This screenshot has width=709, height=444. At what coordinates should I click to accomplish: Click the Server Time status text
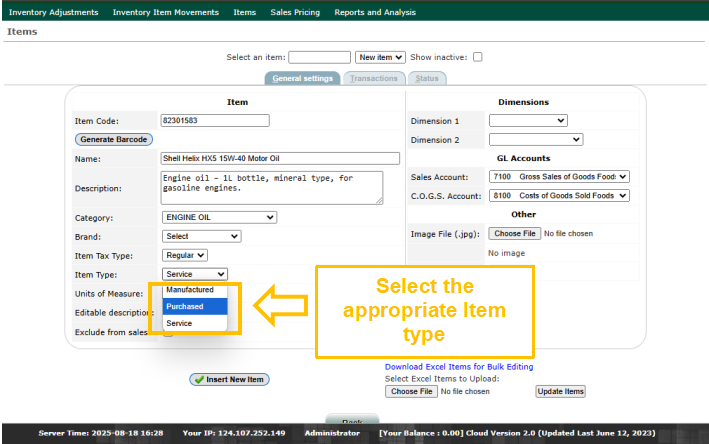pos(101,433)
